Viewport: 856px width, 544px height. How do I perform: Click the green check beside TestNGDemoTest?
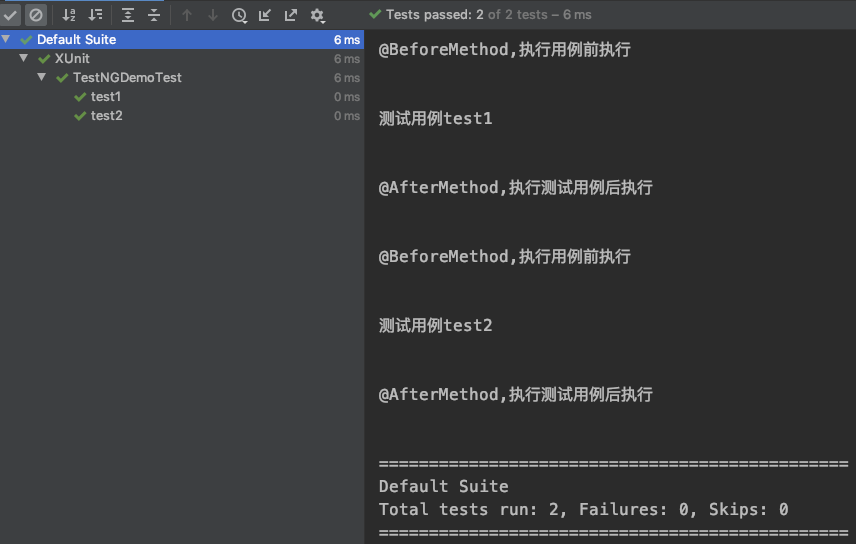point(62,78)
